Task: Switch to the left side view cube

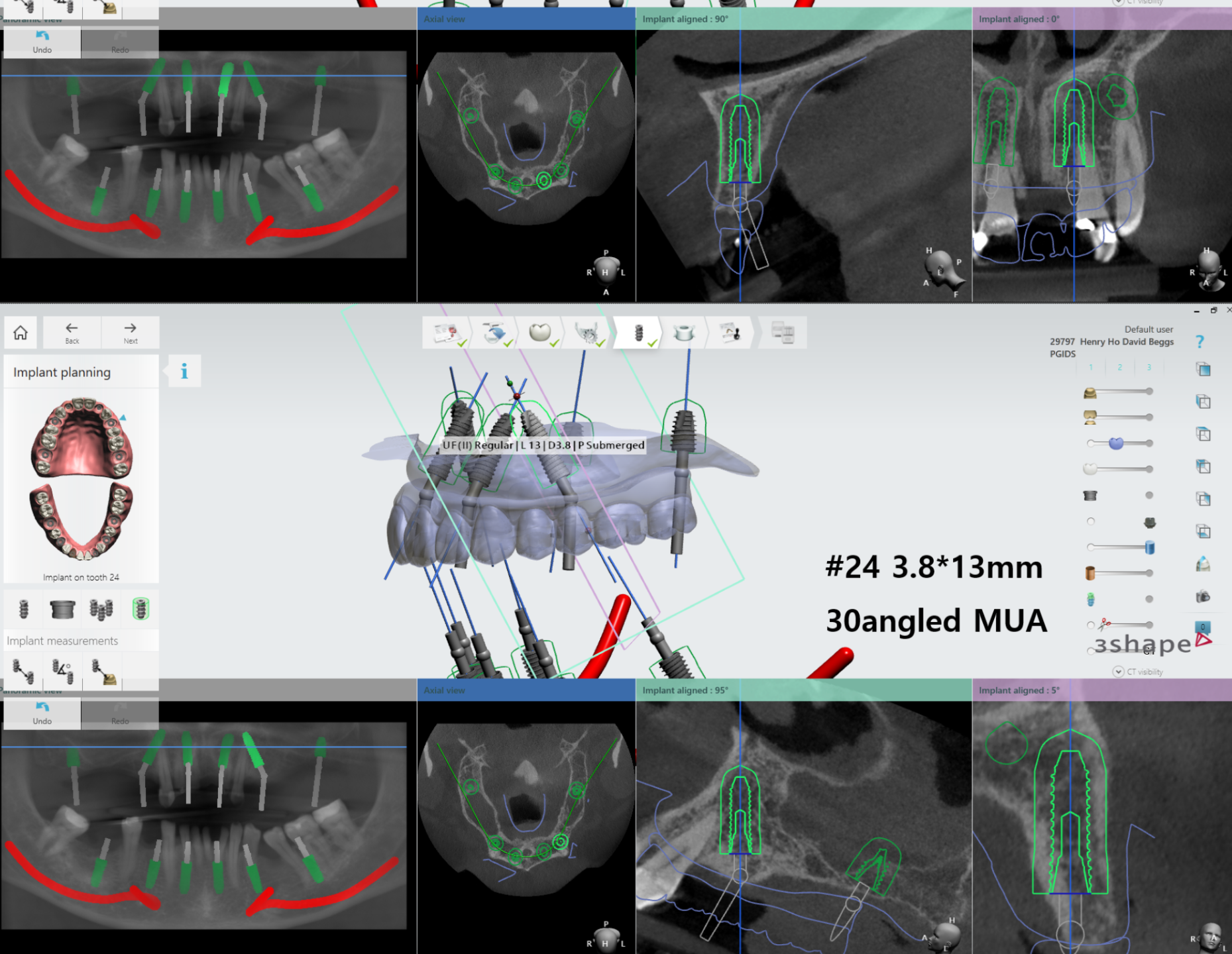Action: point(1204,401)
